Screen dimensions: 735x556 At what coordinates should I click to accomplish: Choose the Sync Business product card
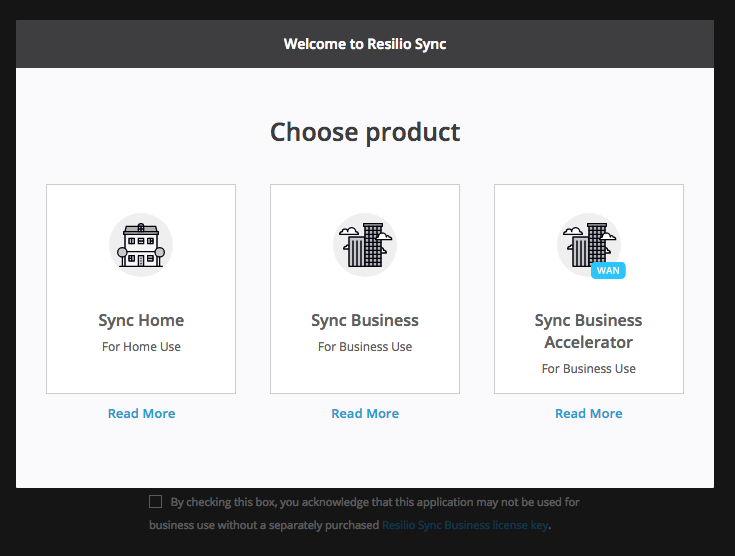pos(365,289)
